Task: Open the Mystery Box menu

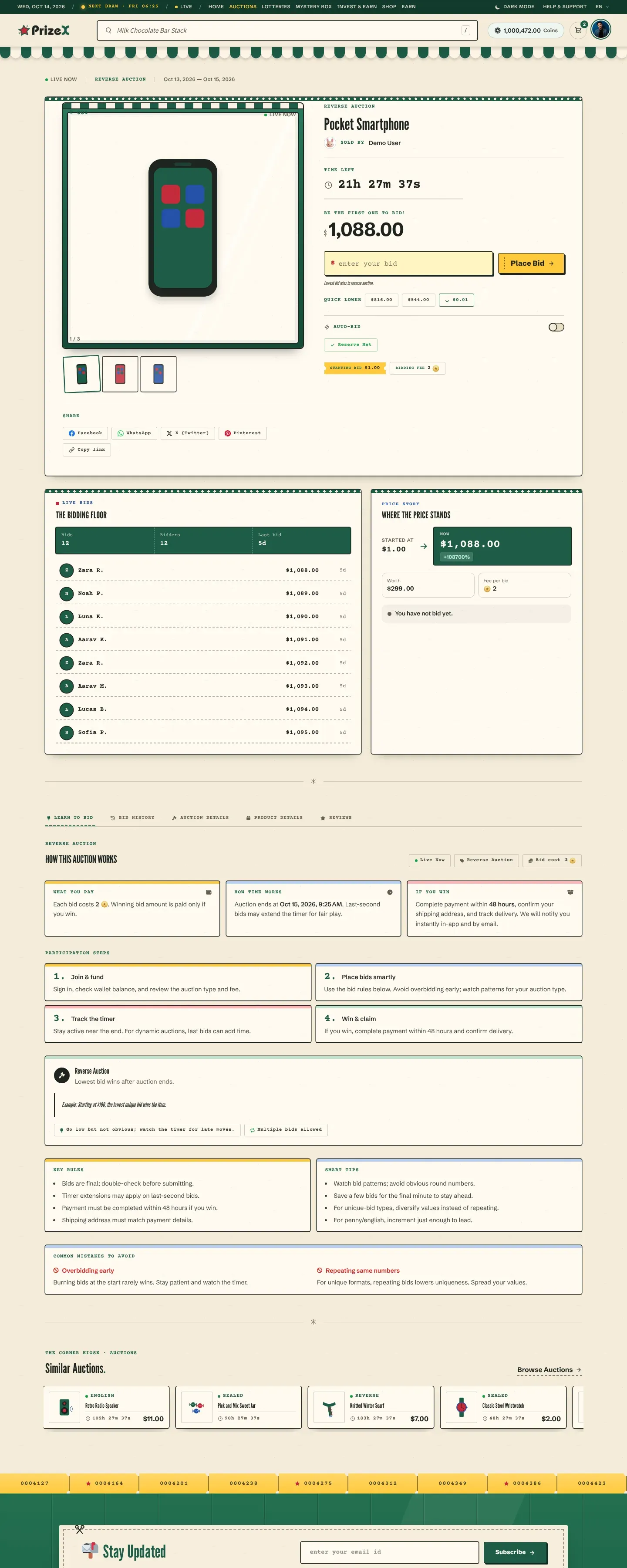Action: [x=313, y=7]
